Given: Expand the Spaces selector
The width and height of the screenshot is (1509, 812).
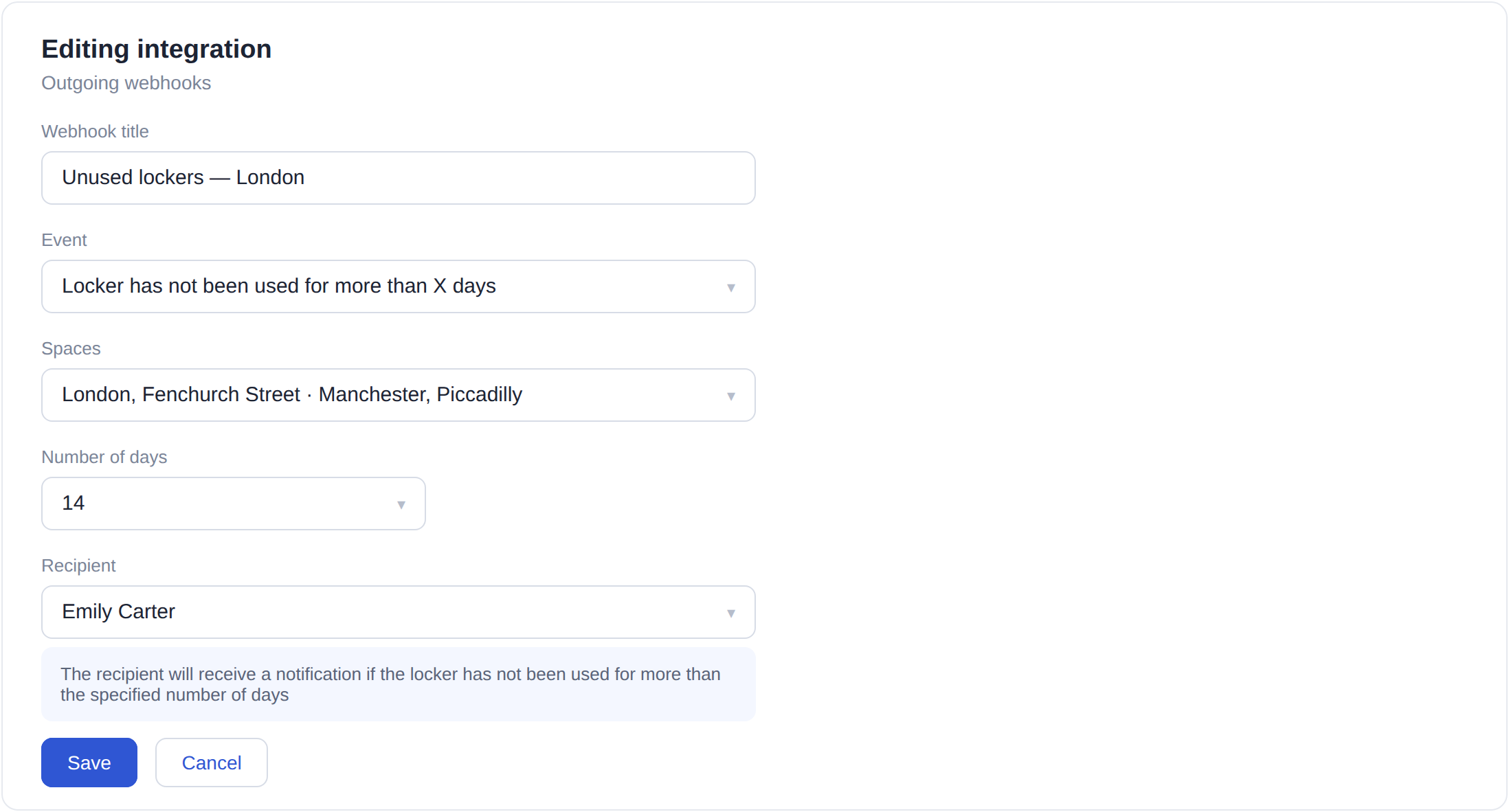Looking at the screenshot, I should coord(399,395).
